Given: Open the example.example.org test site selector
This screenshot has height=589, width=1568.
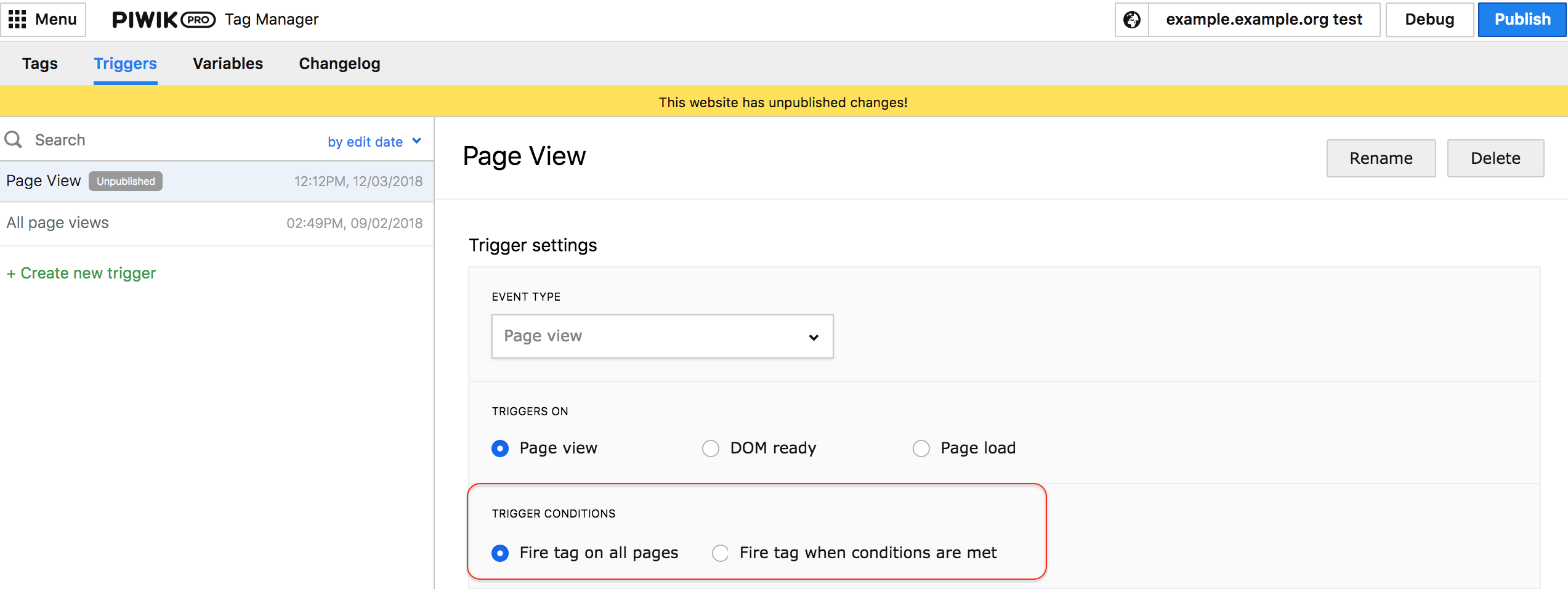Looking at the screenshot, I should tap(1264, 20).
